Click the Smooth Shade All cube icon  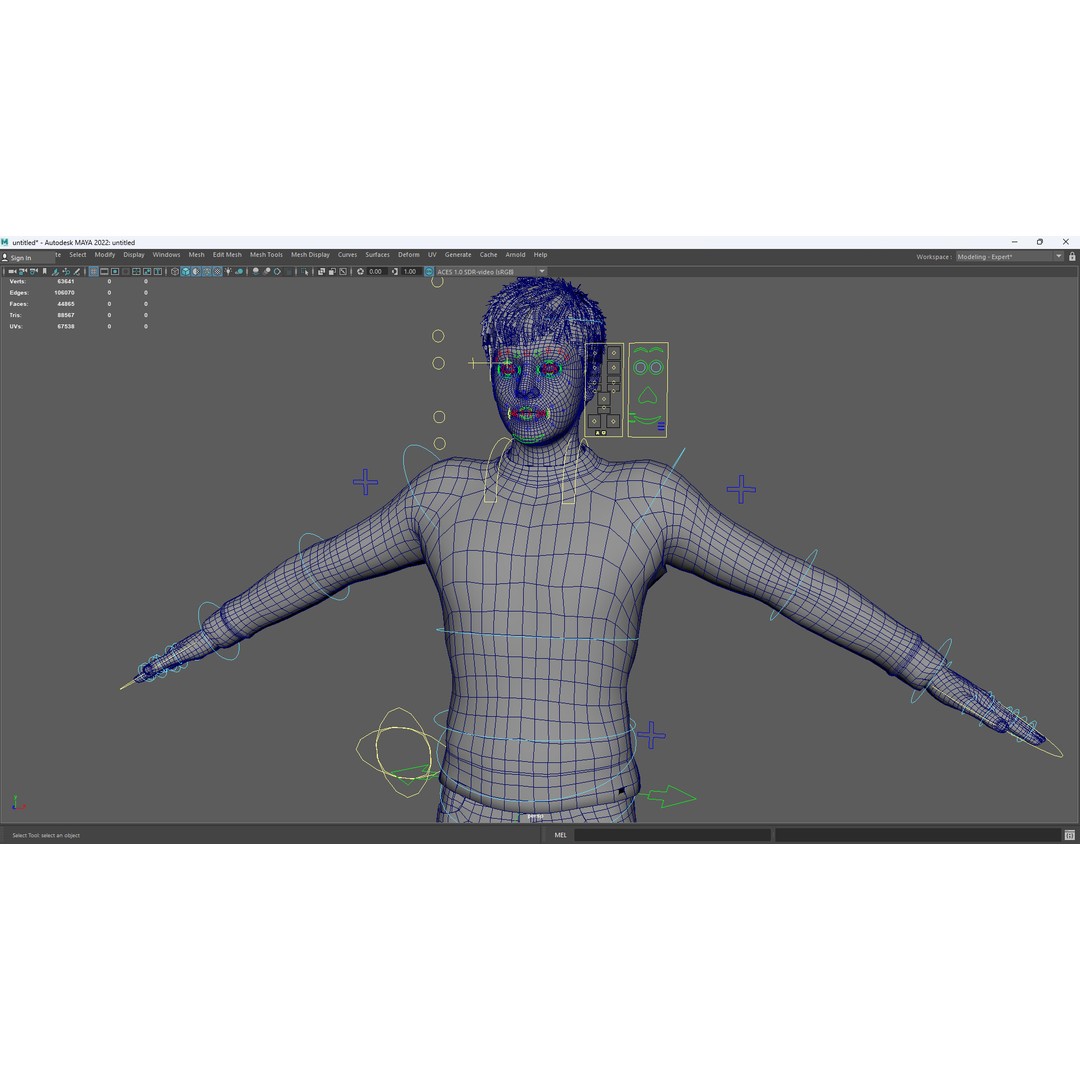185,271
